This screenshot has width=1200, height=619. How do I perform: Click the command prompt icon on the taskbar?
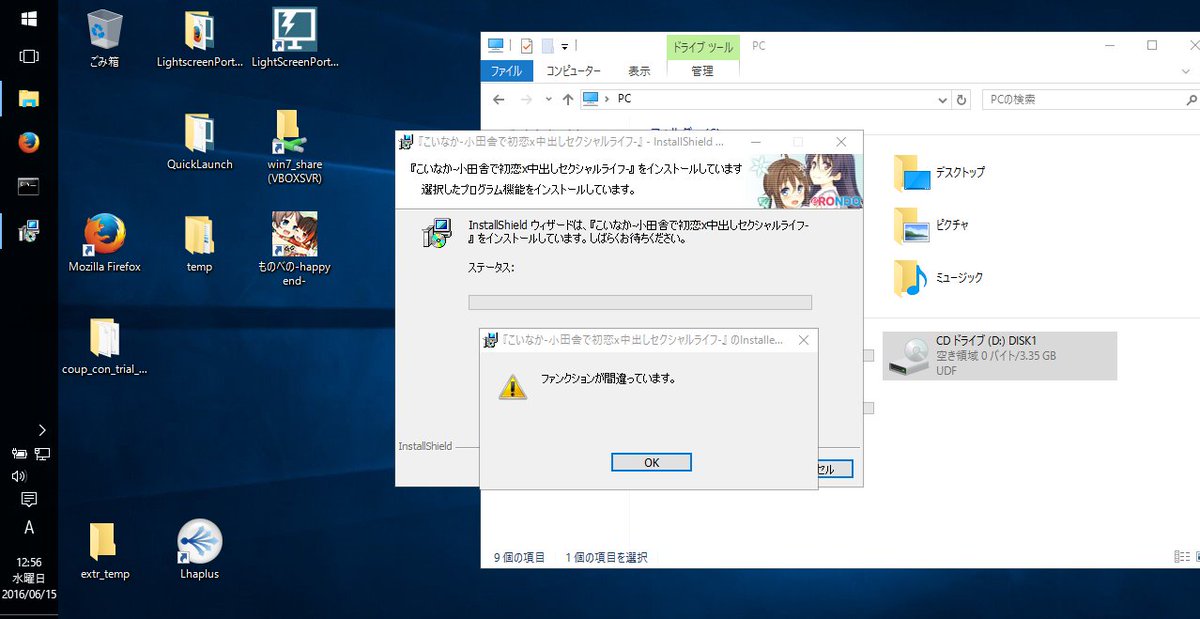(x=29, y=186)
